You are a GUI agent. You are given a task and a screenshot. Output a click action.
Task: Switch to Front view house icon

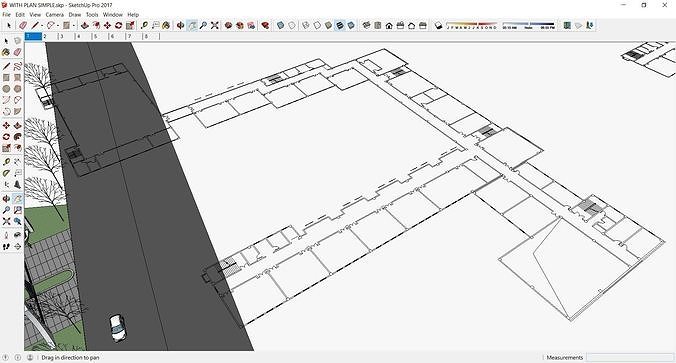coord(389,25)
